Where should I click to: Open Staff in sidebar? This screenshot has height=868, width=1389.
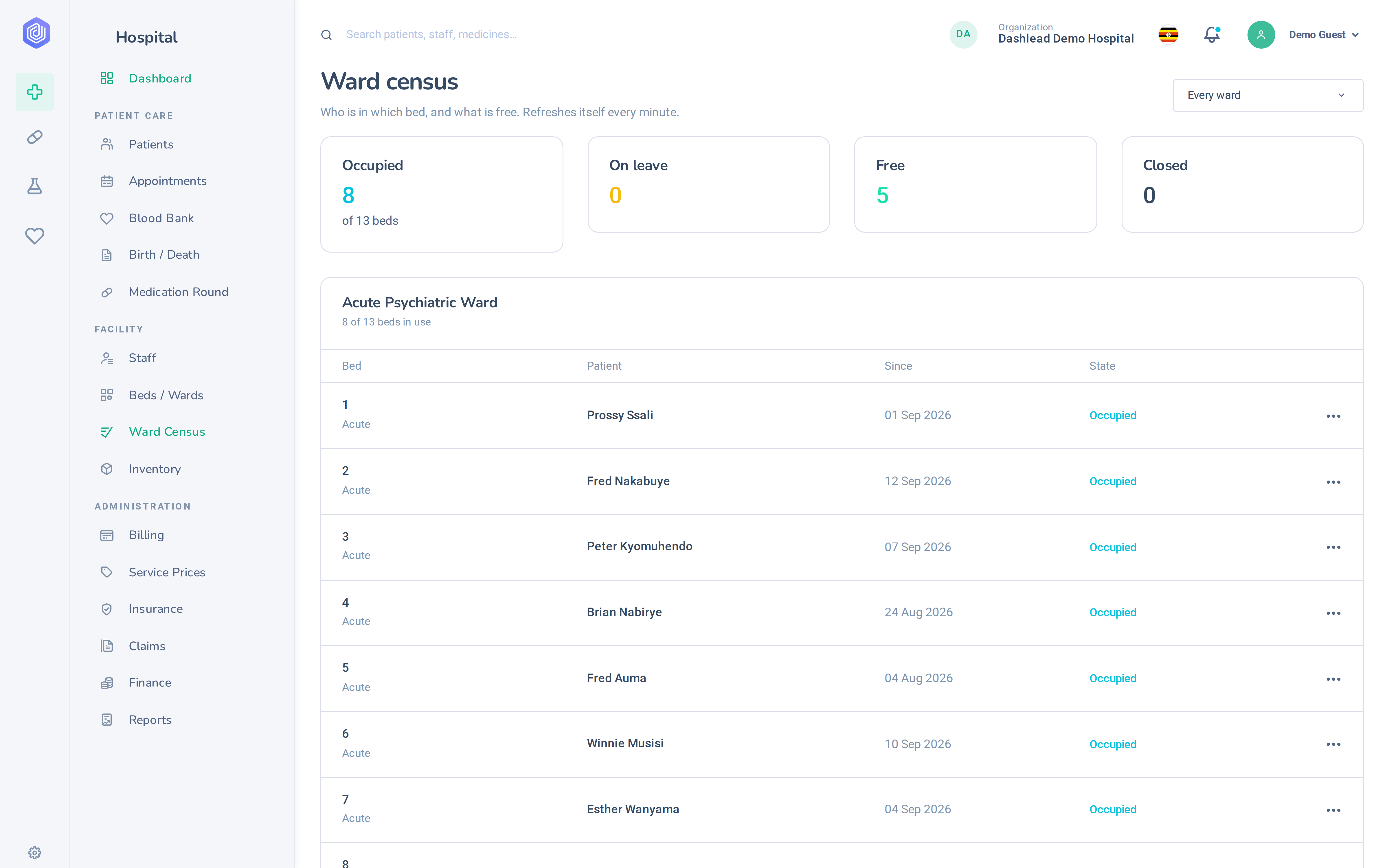coord(142,358)
